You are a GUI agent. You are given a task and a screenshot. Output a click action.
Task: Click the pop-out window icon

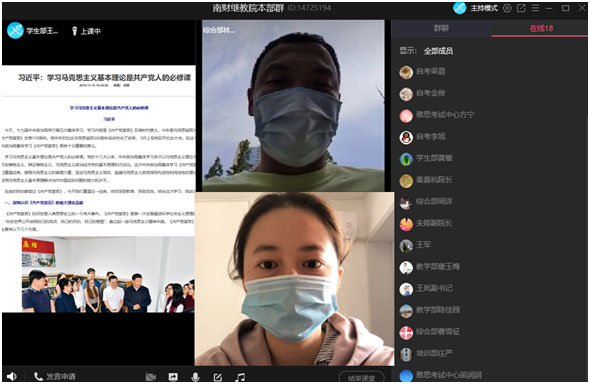click(521, 8)
